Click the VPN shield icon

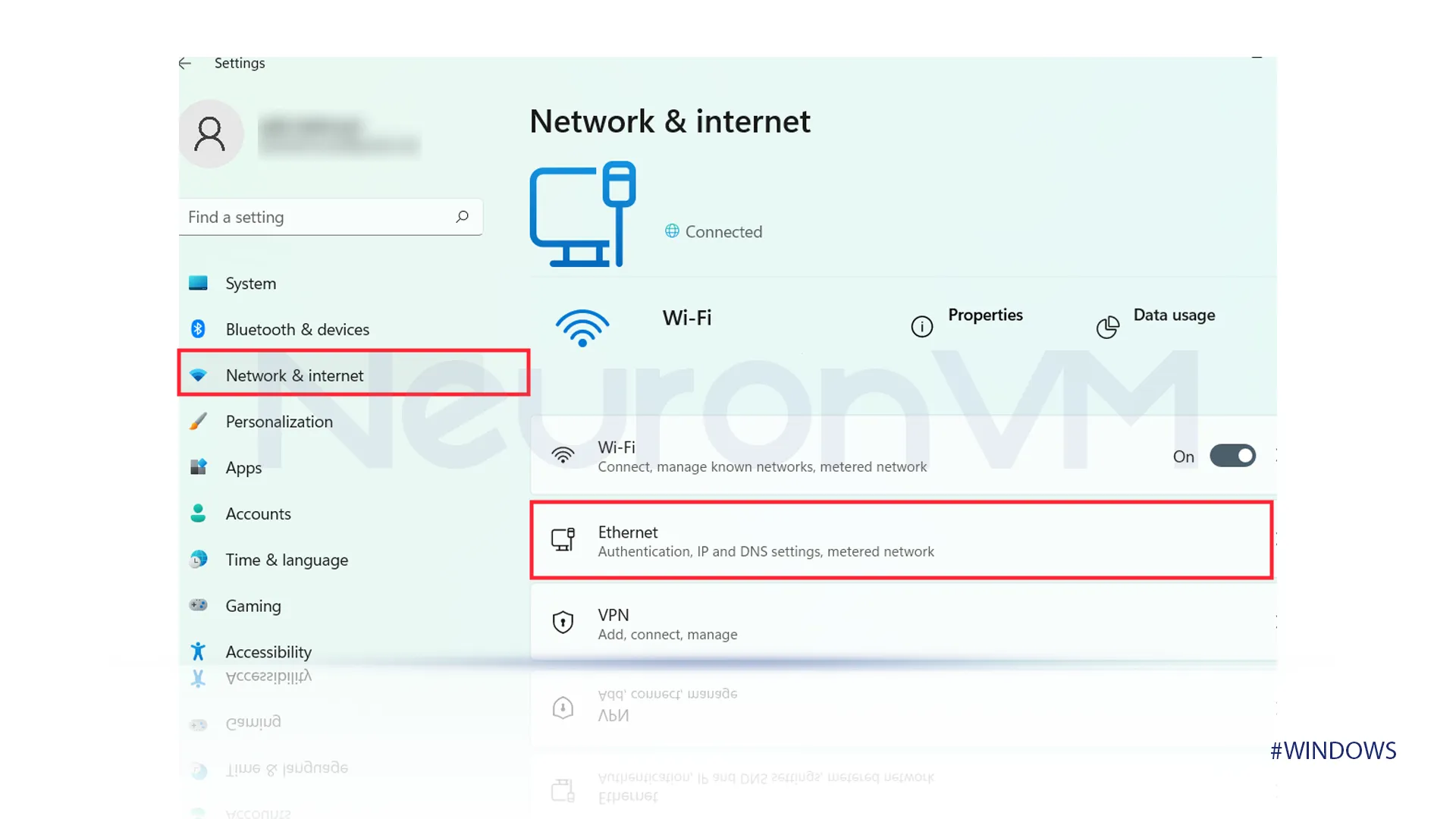(562, 622)
